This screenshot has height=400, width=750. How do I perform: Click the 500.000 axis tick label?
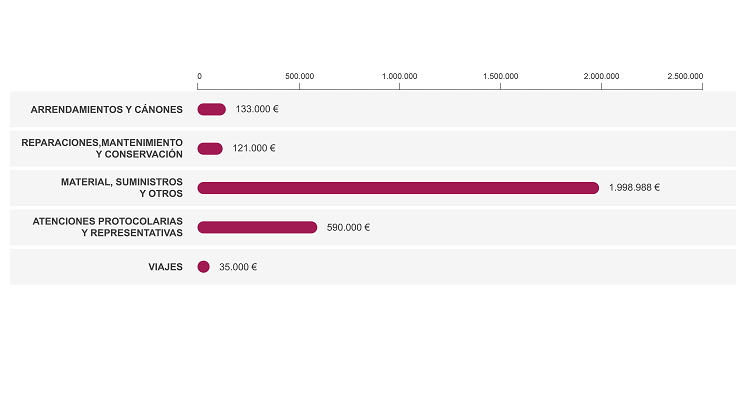pos(300,76)
